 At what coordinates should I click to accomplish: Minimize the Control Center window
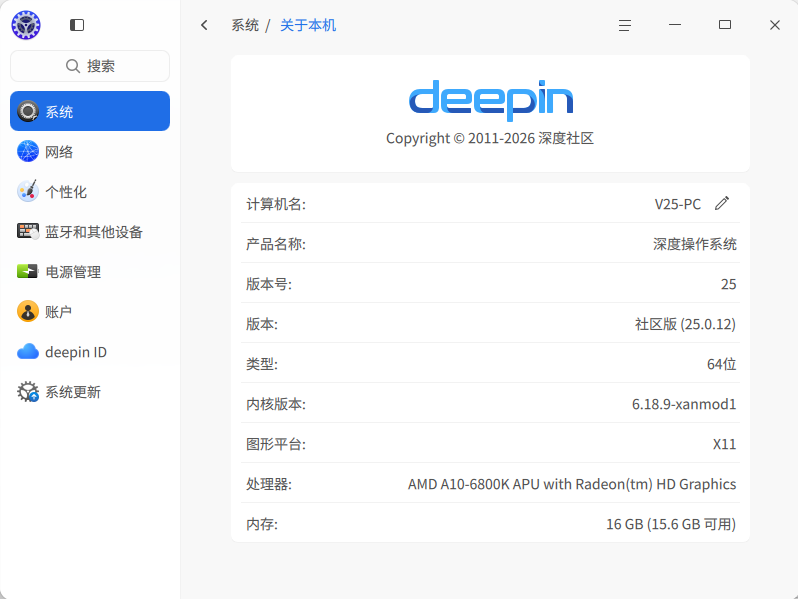click(675, 24)
